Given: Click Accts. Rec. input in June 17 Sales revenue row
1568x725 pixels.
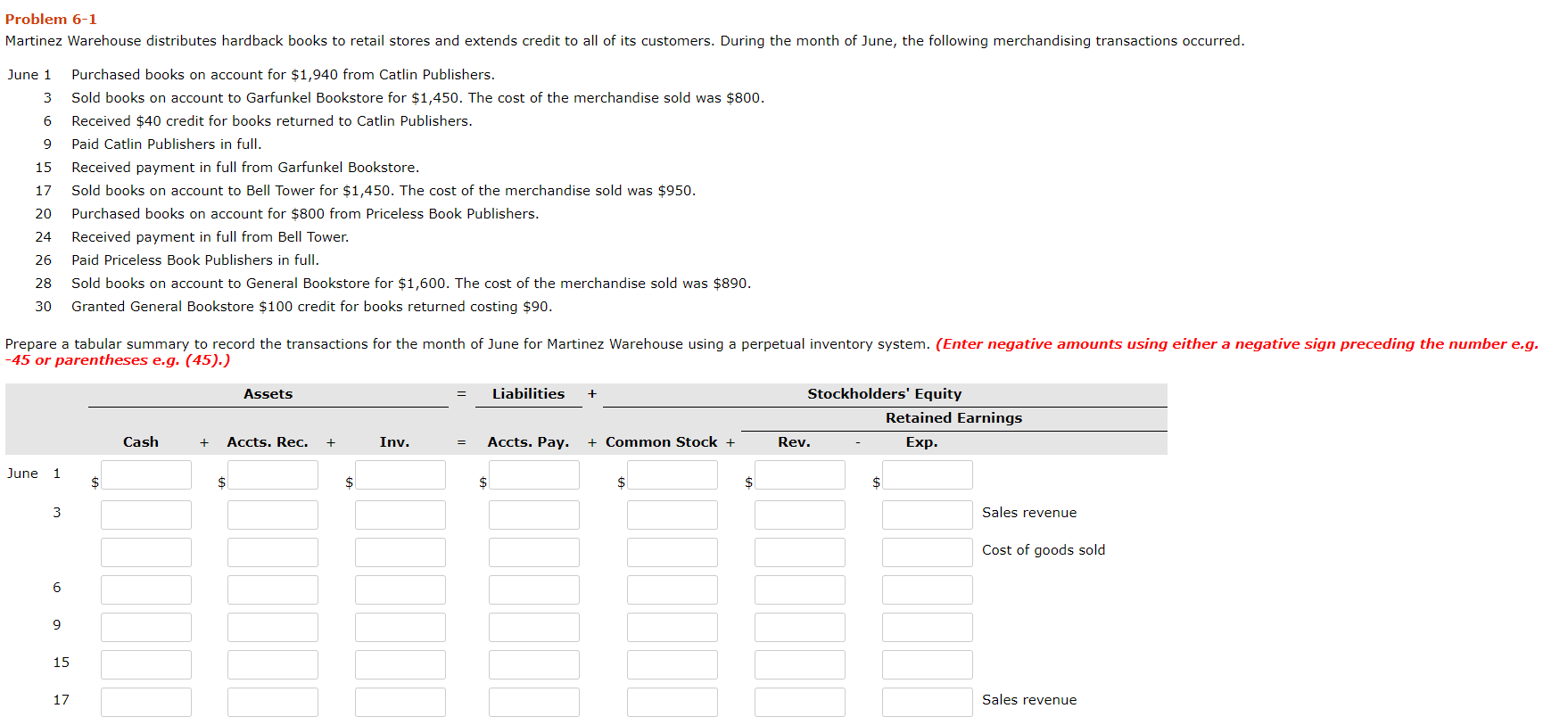Looking at the screenshot, I should (273, 702).
